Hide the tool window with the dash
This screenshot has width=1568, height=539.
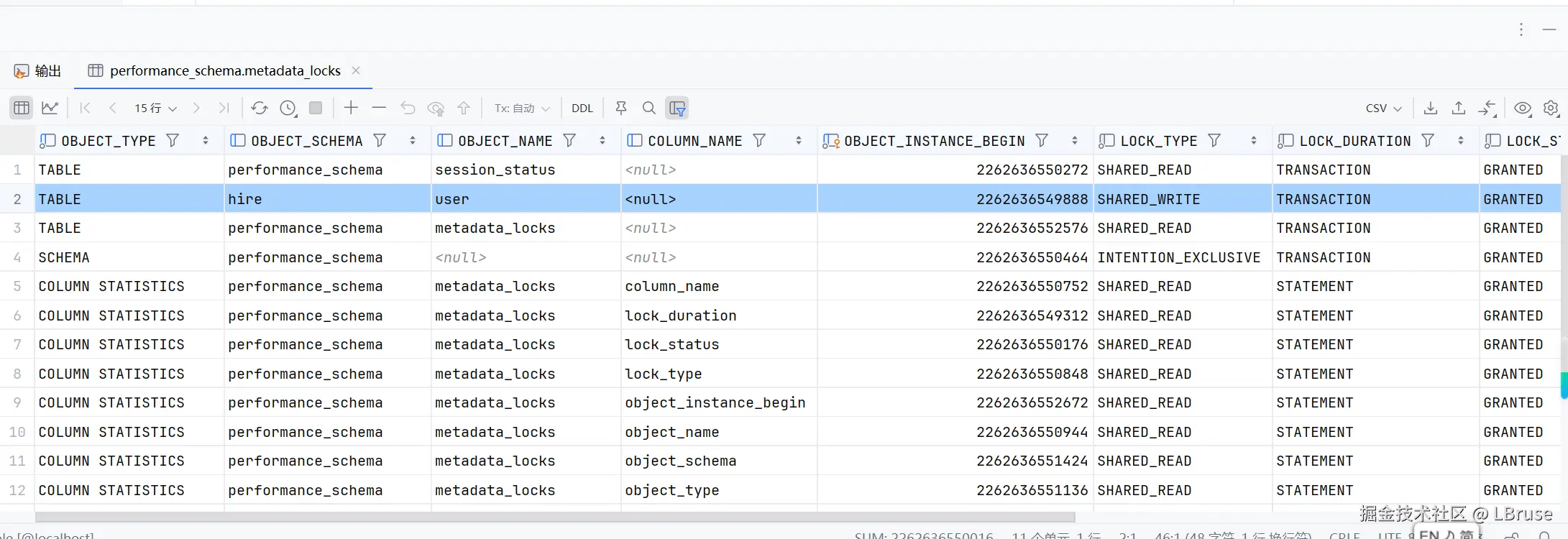pyautogui.click(x=1549, y=29)
